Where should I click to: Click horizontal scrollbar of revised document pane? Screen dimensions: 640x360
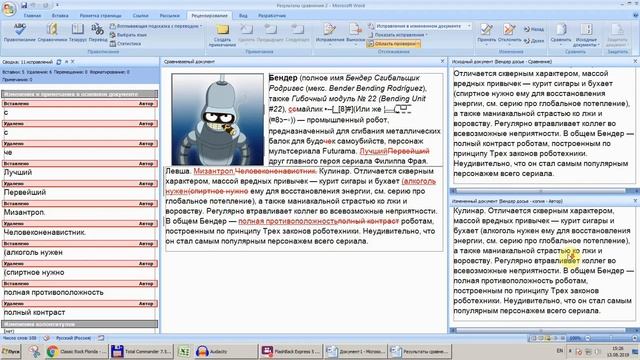click(x=541, y=330)
